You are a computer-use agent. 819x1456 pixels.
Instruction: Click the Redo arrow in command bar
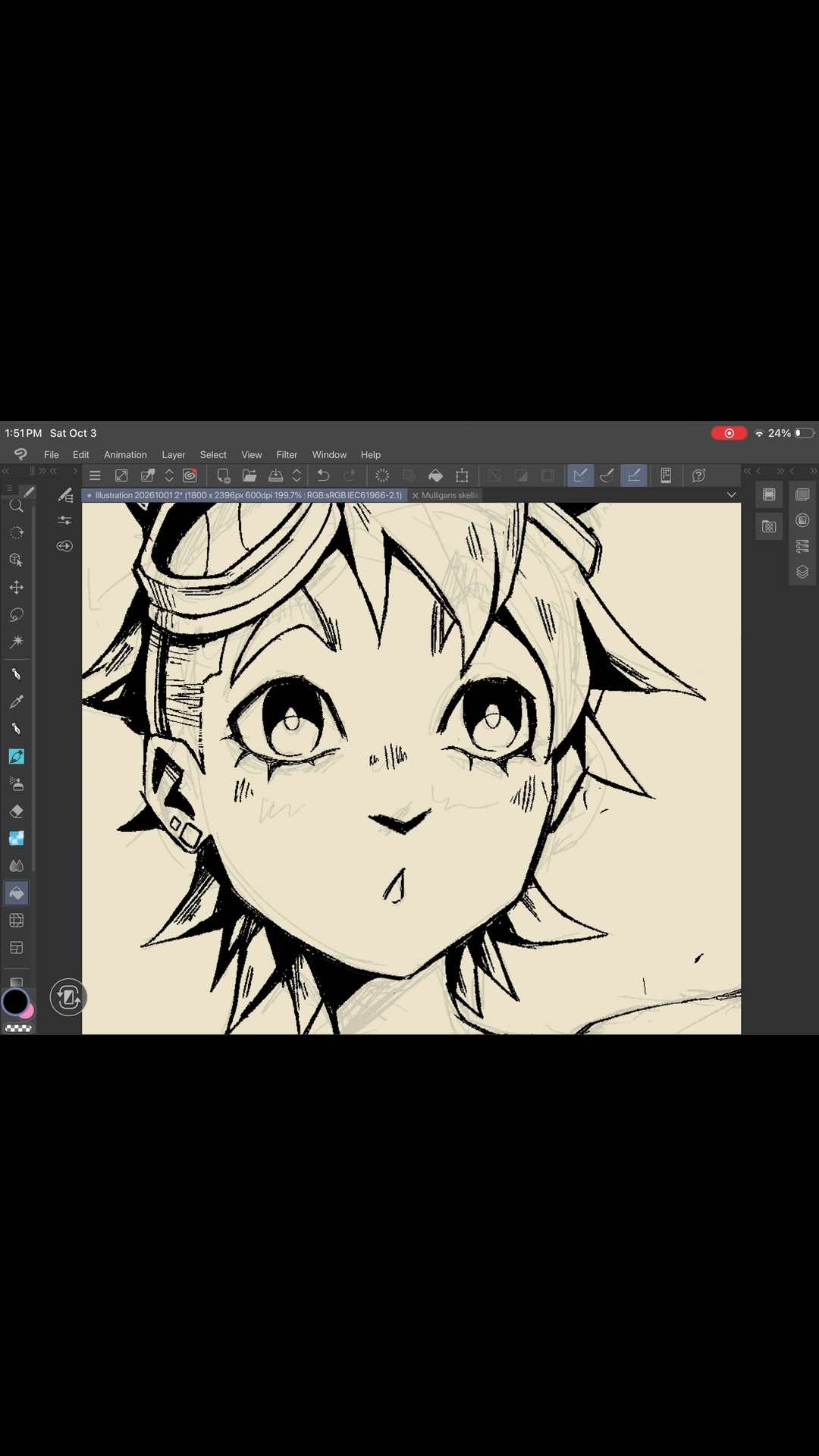coord(350,475)
